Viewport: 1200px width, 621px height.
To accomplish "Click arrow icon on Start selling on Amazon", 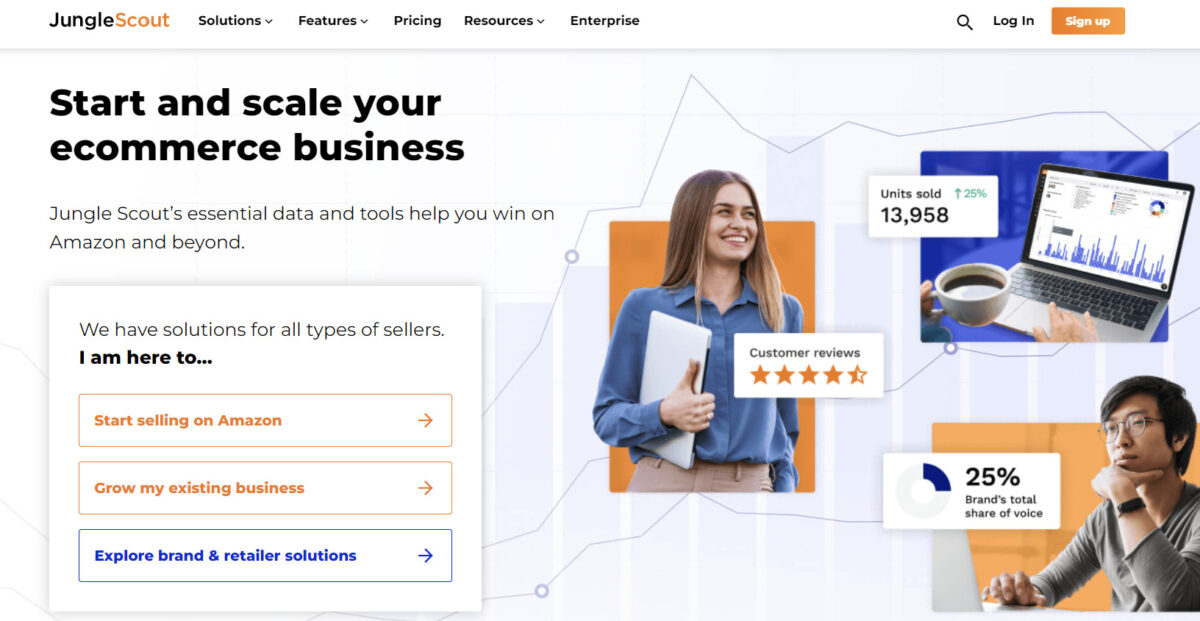I will click(425, 421).
